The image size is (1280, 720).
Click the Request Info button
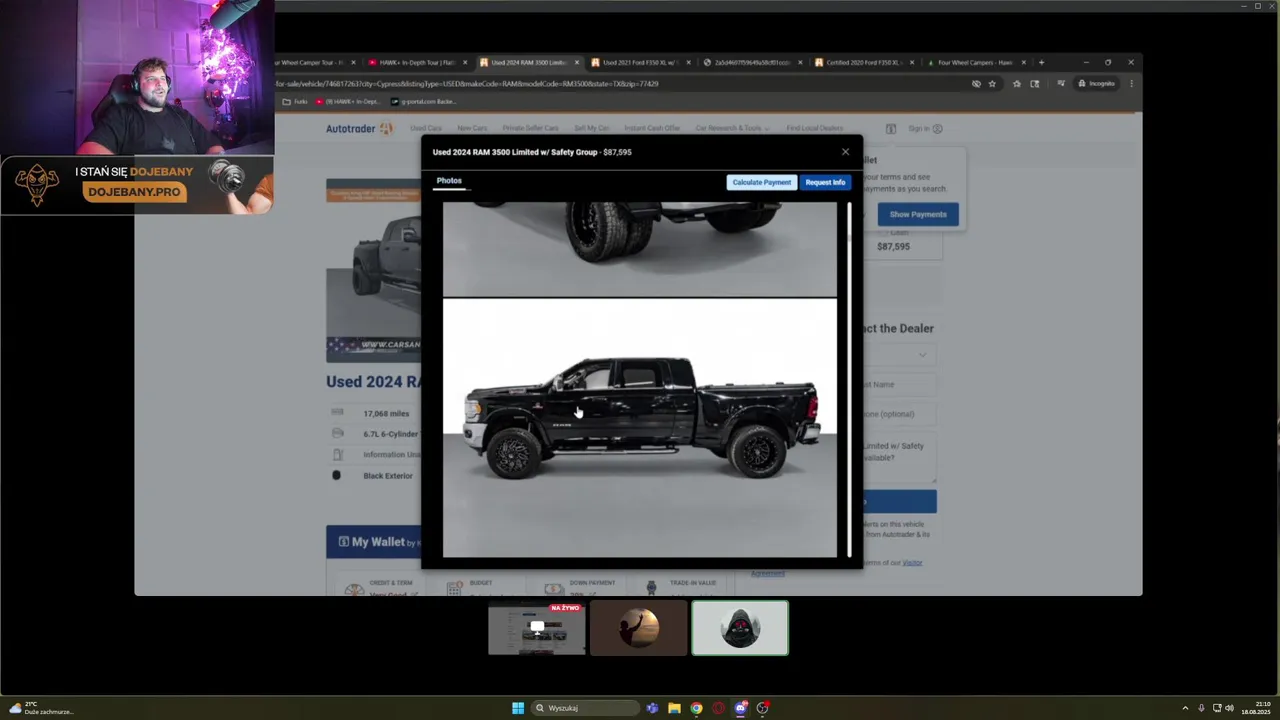[x=825, y=182]
